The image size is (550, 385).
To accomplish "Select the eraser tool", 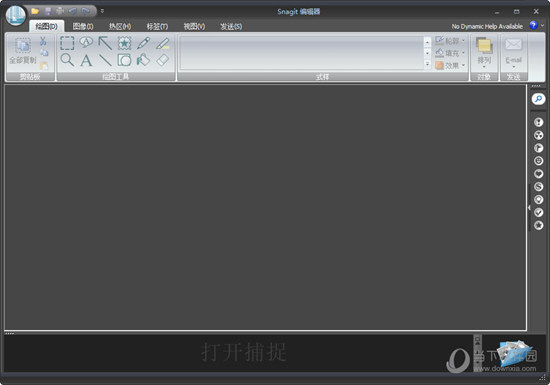I will 163,60.
